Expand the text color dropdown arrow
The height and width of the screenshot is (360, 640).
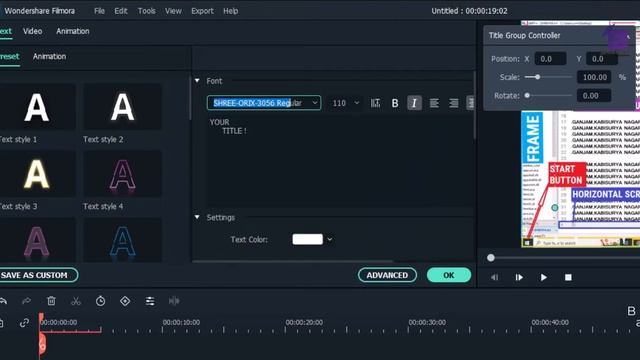pos(330,240)
